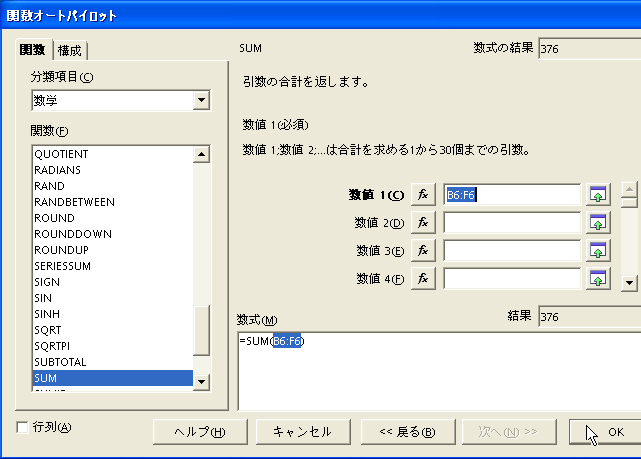Select ROUND in the function list
This screenshot has width=641, height=459.
(112, 218)
